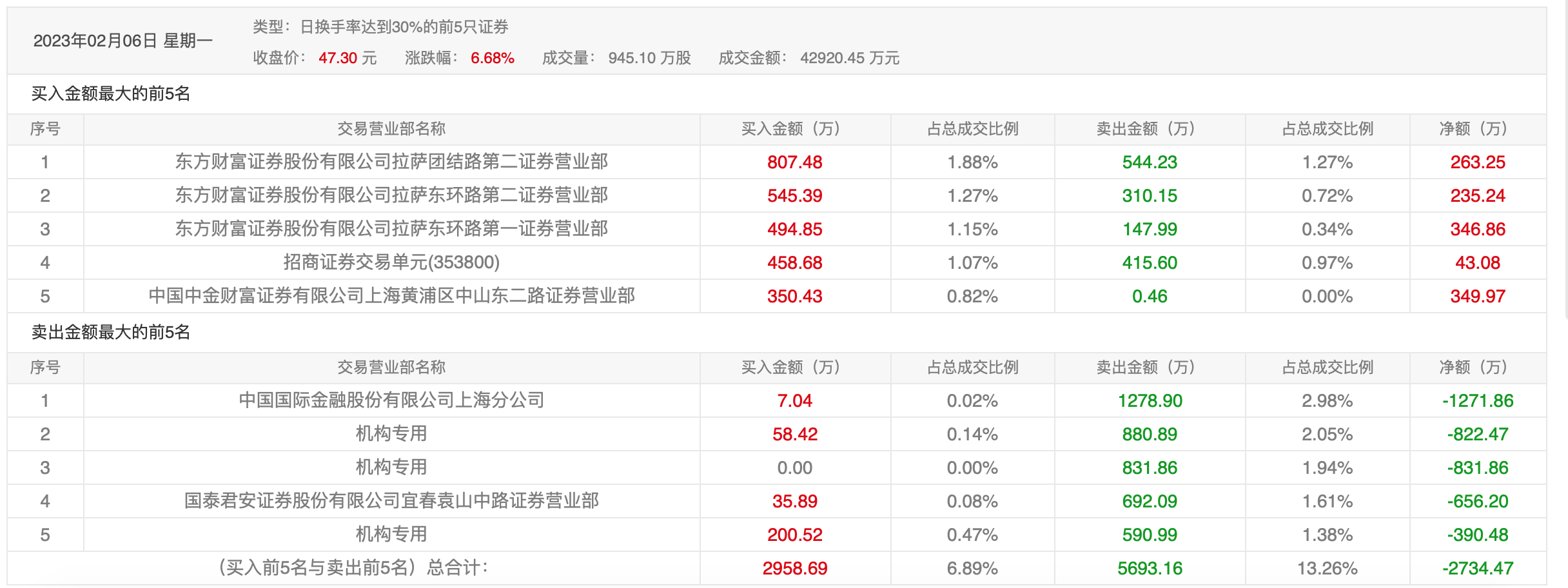This screenshot has height=588, width=1568.
Task: Click 机构专用 in sell row 2
Action: coord(391,434)
